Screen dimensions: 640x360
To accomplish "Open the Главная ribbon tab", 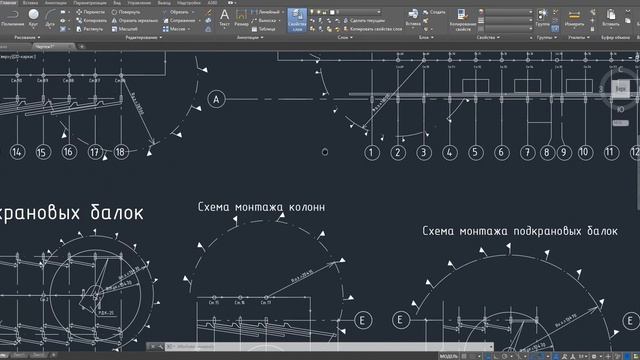I will coord(8,2).
